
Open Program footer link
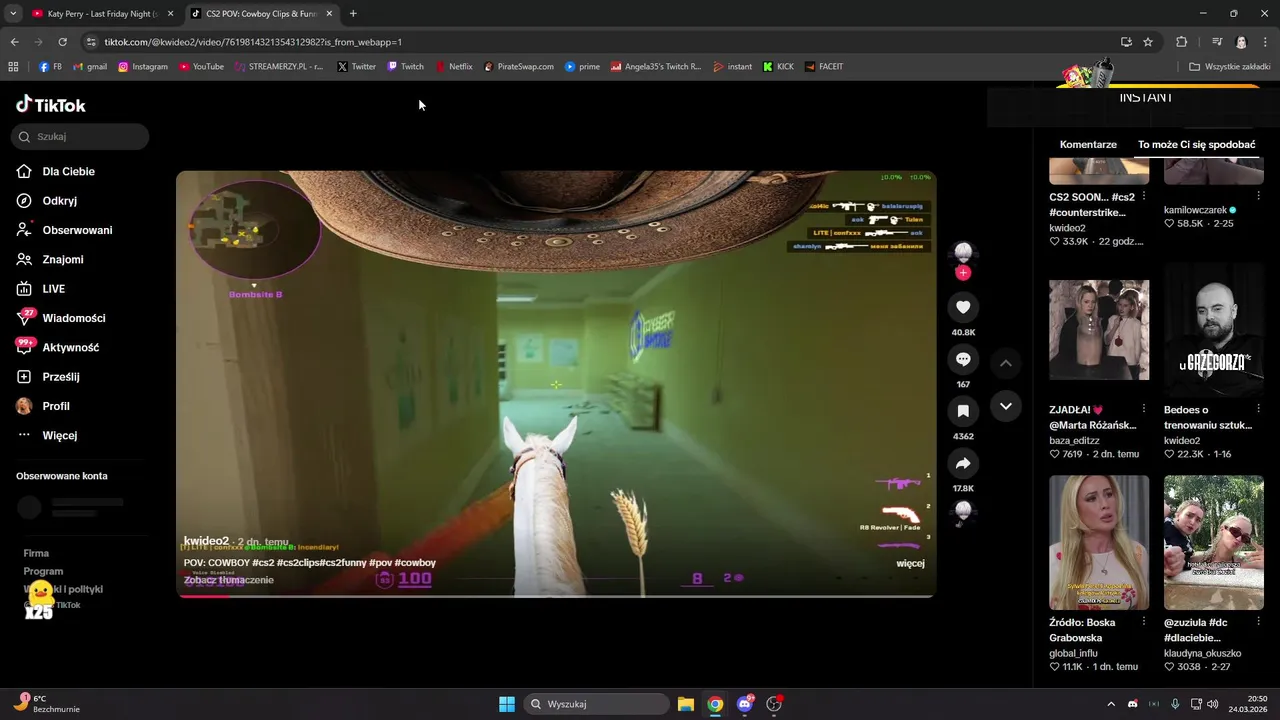43,571
